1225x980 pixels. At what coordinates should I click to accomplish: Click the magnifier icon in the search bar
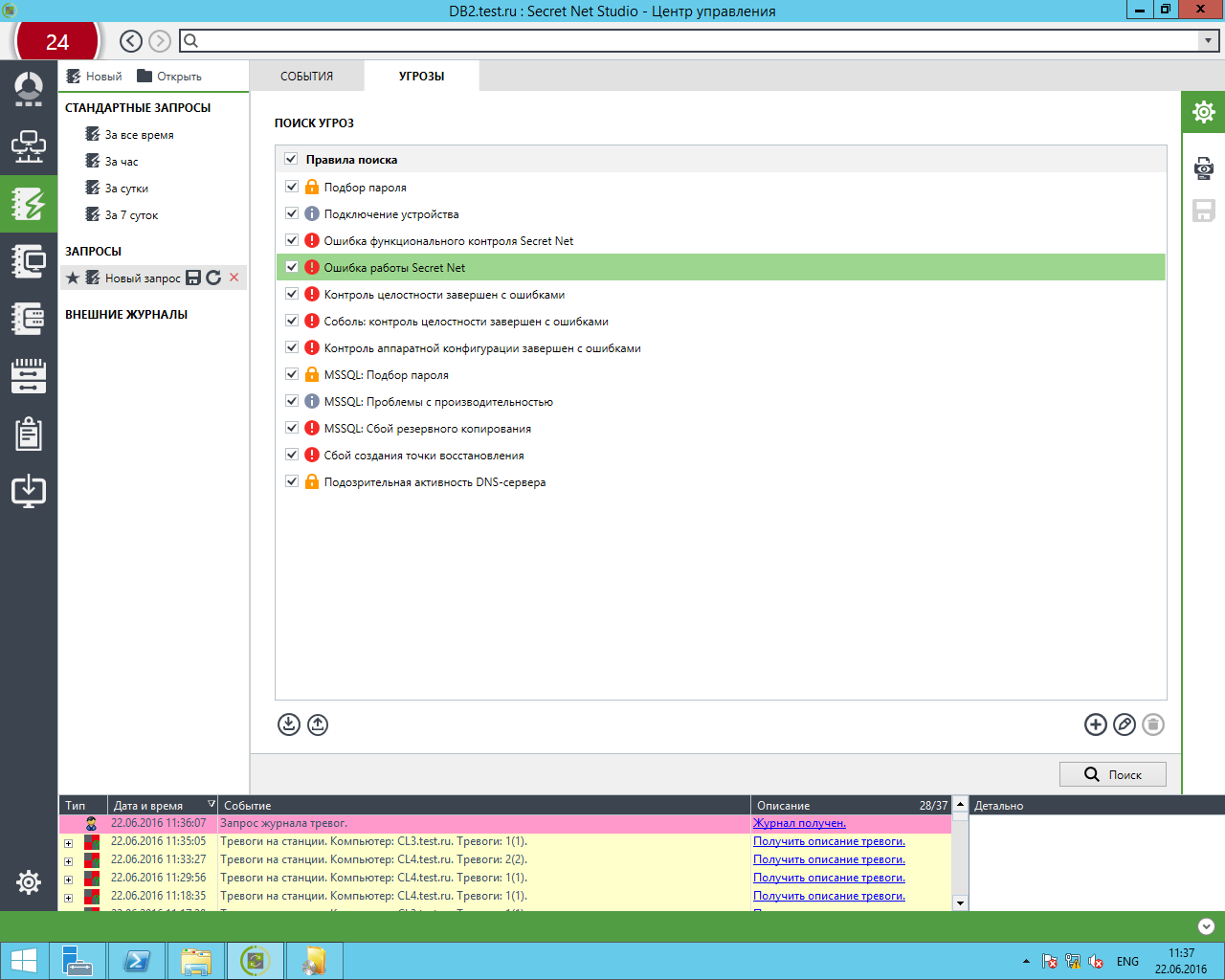point(190,40)
